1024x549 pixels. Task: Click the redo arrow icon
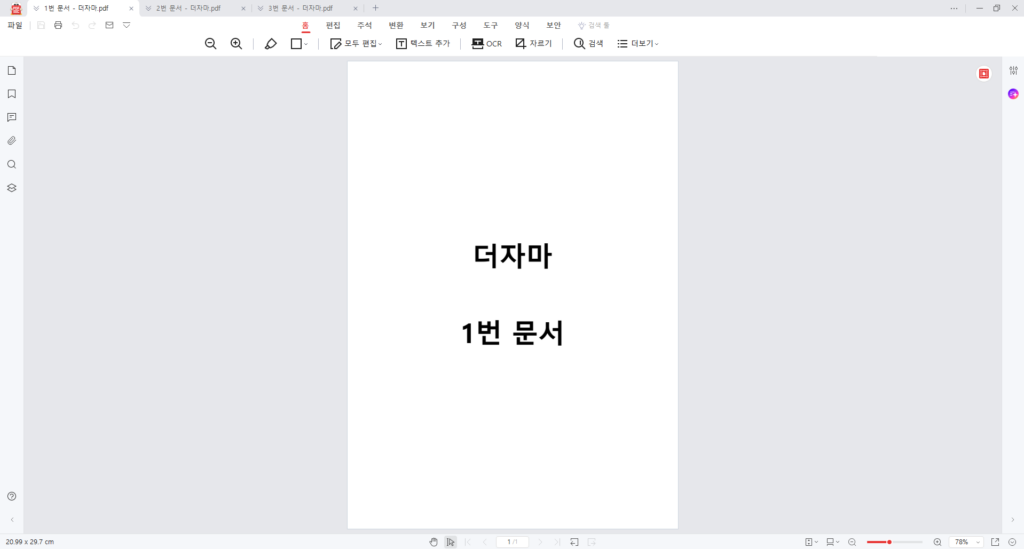click(92, 25)
